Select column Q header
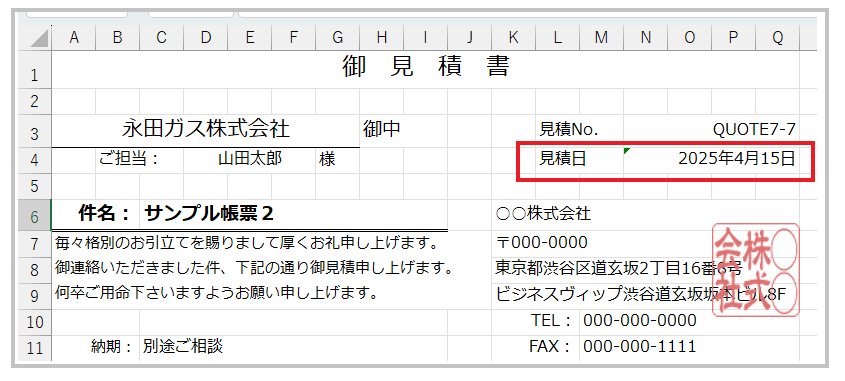 (777, 37)
